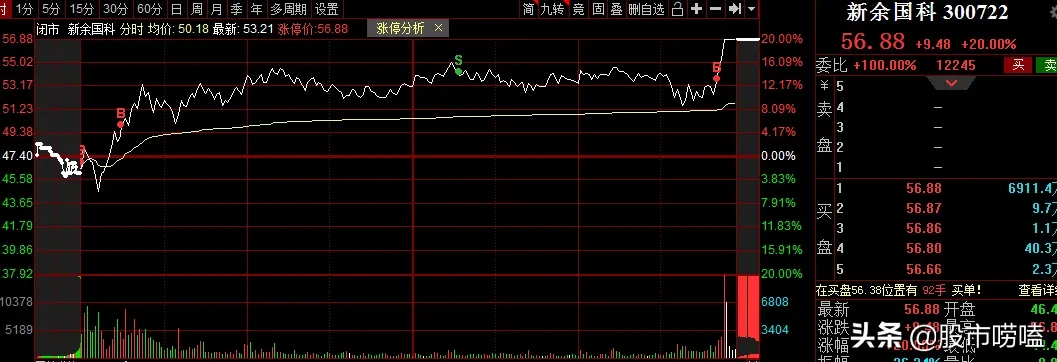1057x362 pixels.
Task: Click the unlock padlock icon in toolbar
Action: [x=678, y=9]
